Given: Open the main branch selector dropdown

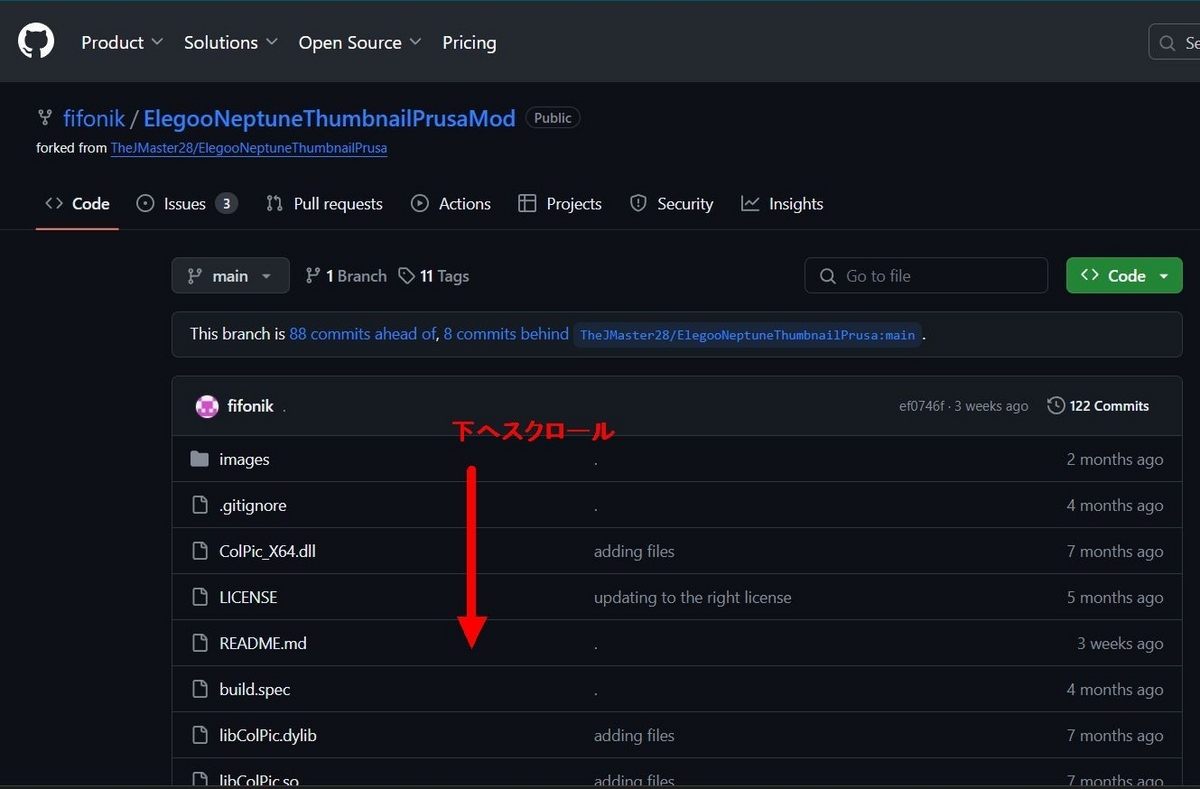Looking at the screenshot, I should 230,276.
